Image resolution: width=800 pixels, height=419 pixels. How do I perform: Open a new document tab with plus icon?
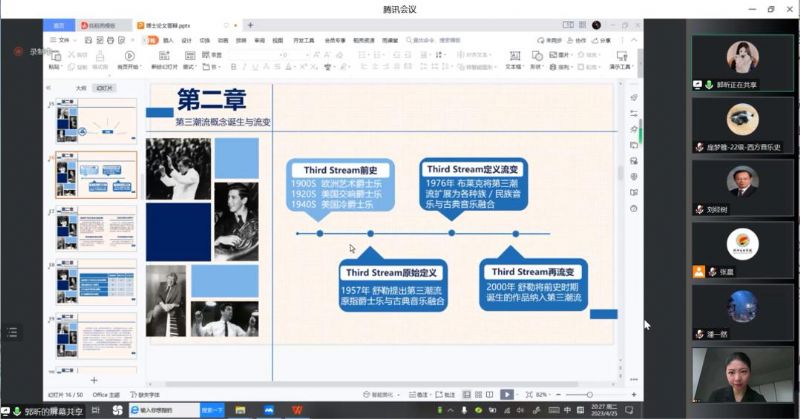pos(249,24)
